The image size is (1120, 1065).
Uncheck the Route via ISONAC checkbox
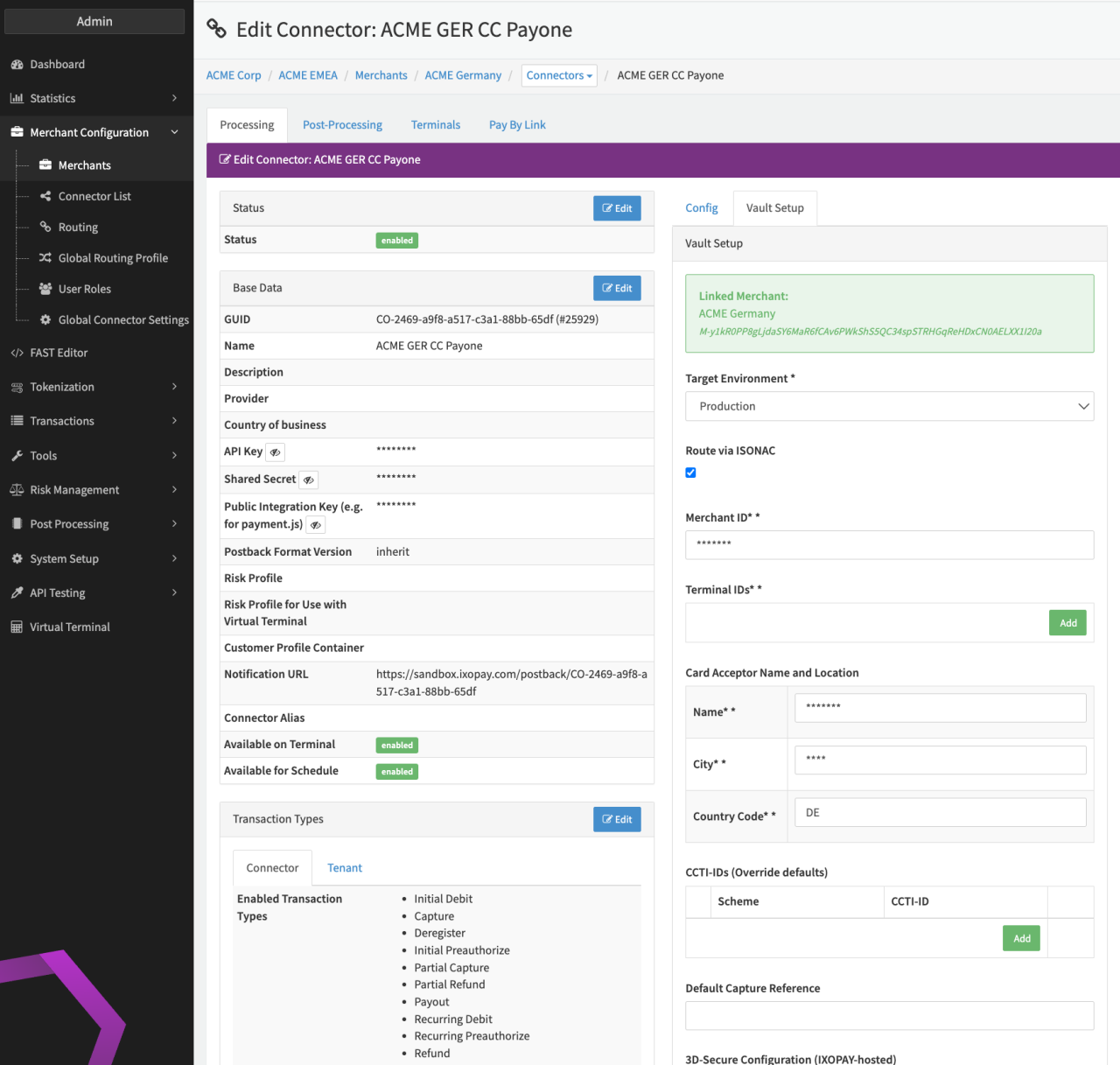690,473
